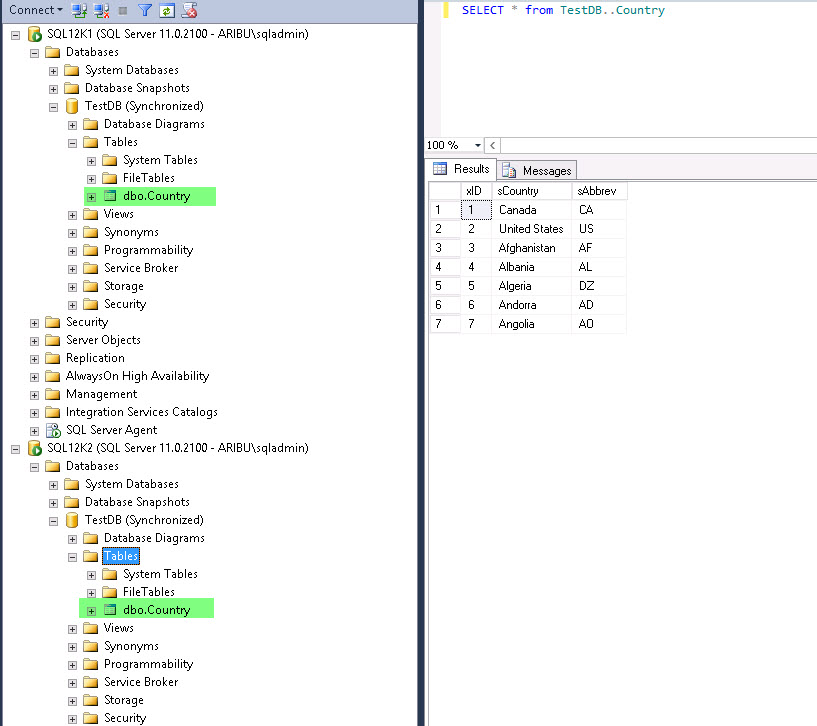Select the SELECT query text in the editor

pos(558,10)
